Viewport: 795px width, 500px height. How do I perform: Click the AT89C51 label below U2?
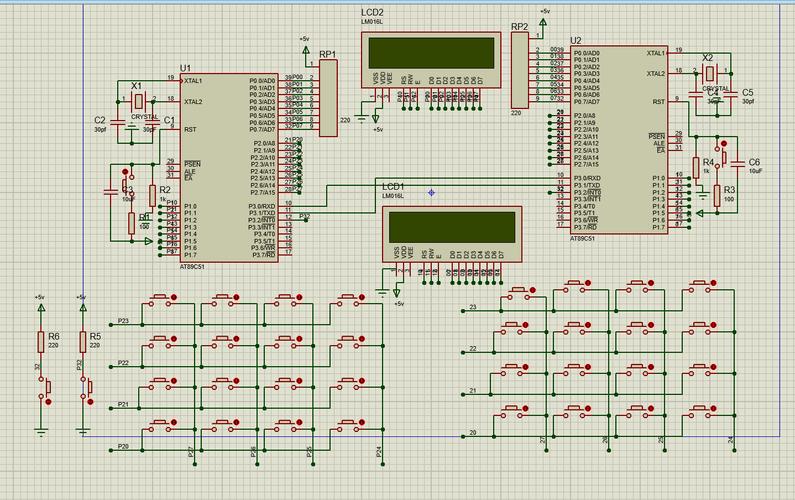coord(583,239)
